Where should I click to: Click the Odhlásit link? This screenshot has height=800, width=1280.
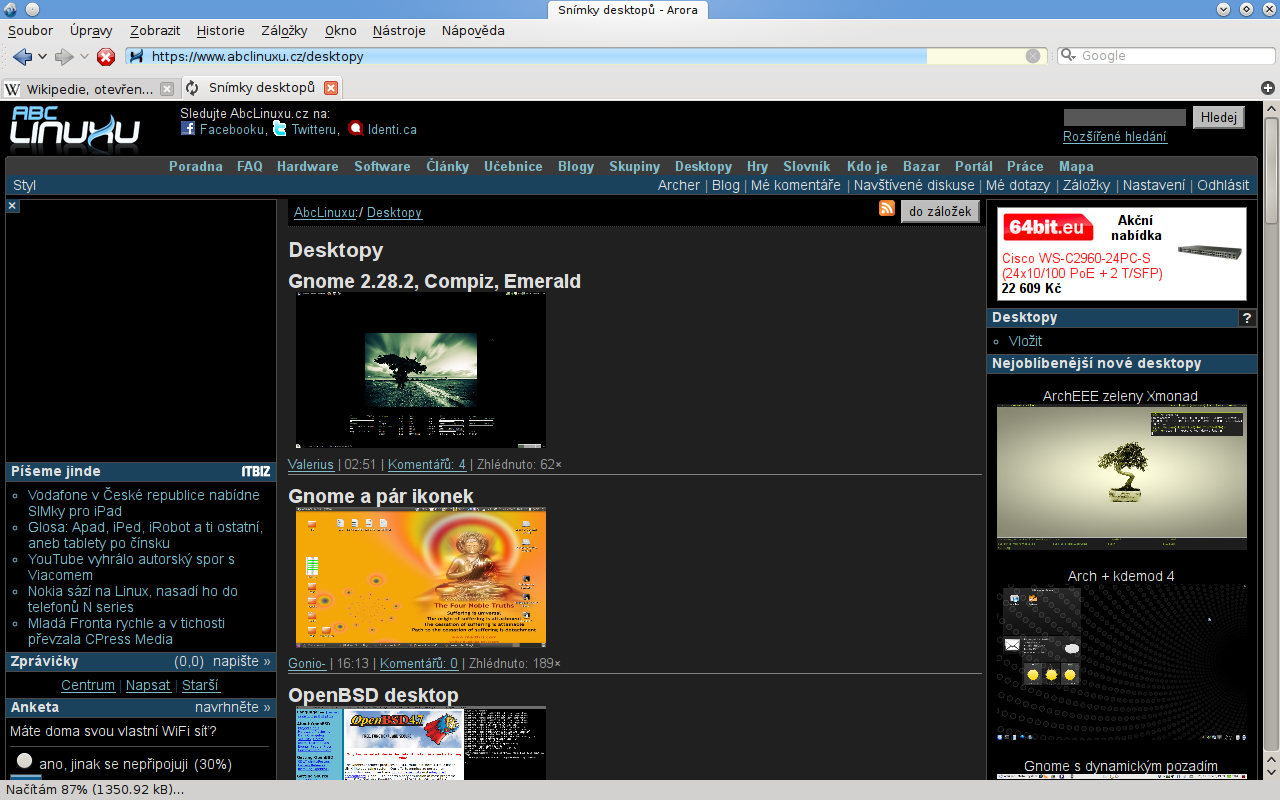click(1223, 185)
